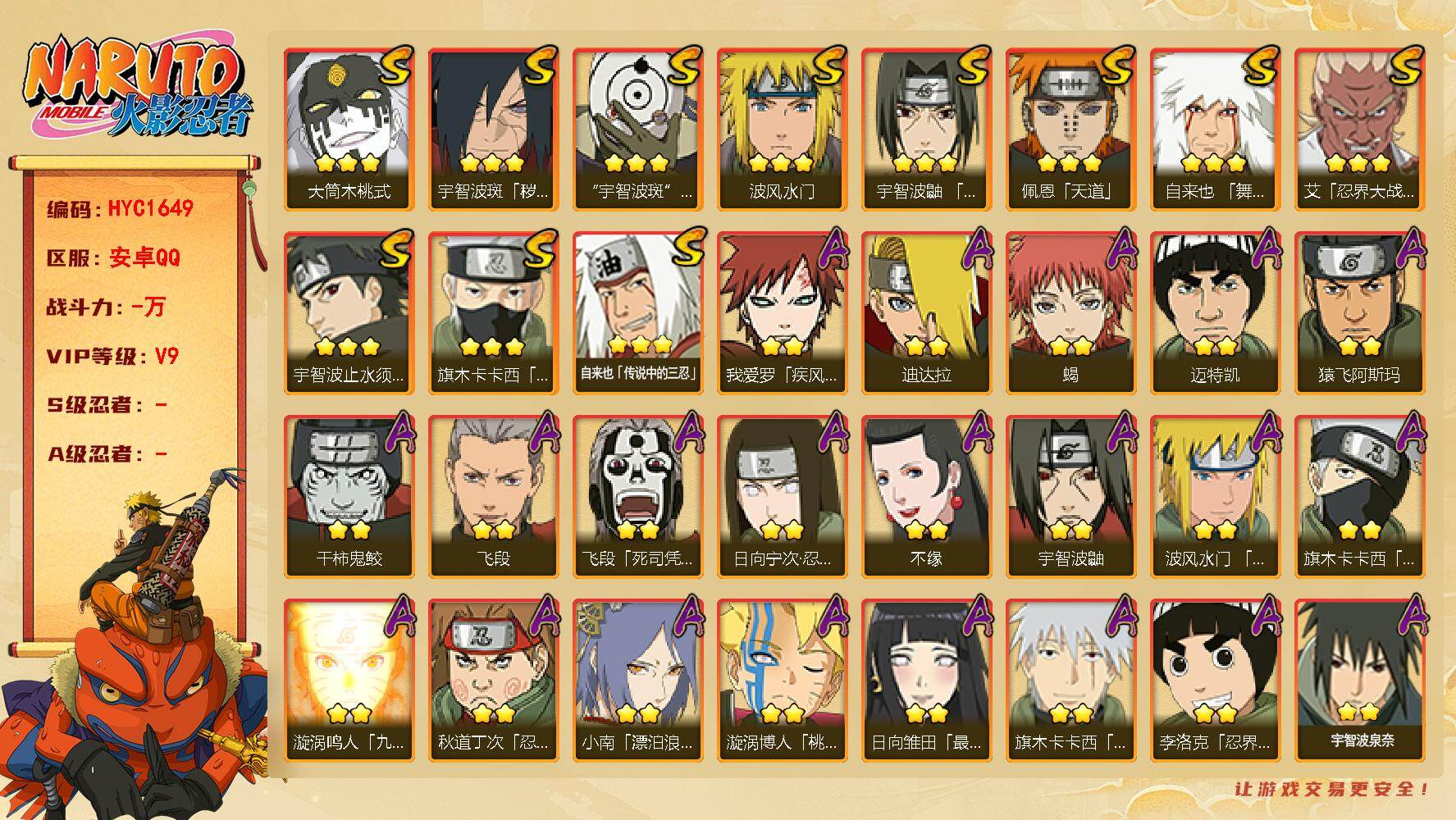This screenshot has width=1456, height=820.
Task: Open the 佩恩「天道」 card
Action: point(1070,129)
